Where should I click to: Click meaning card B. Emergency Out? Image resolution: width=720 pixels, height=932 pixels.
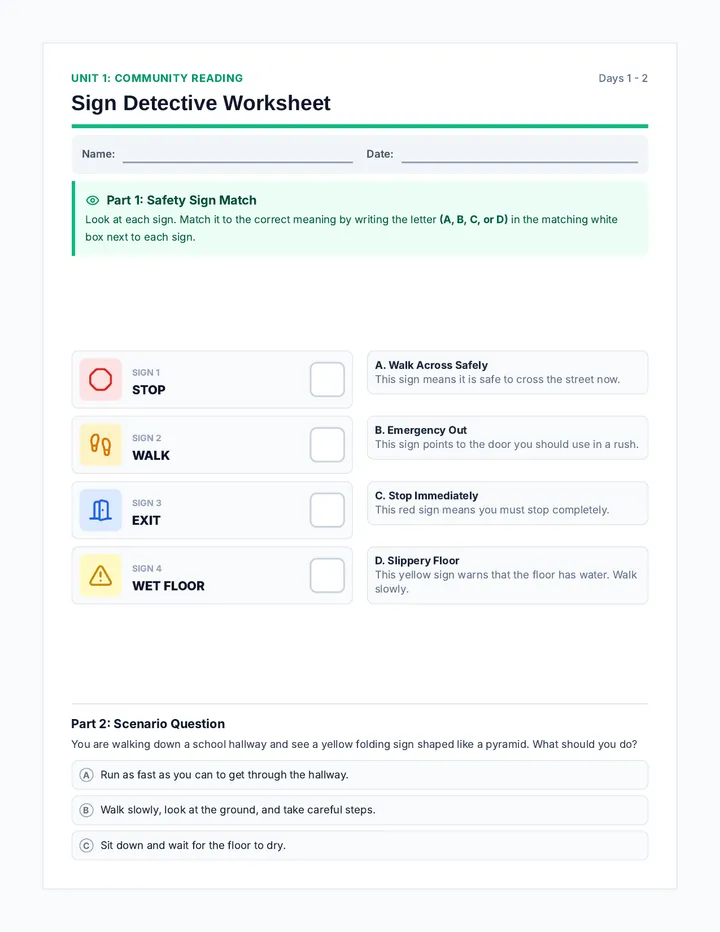click(507, 437)
